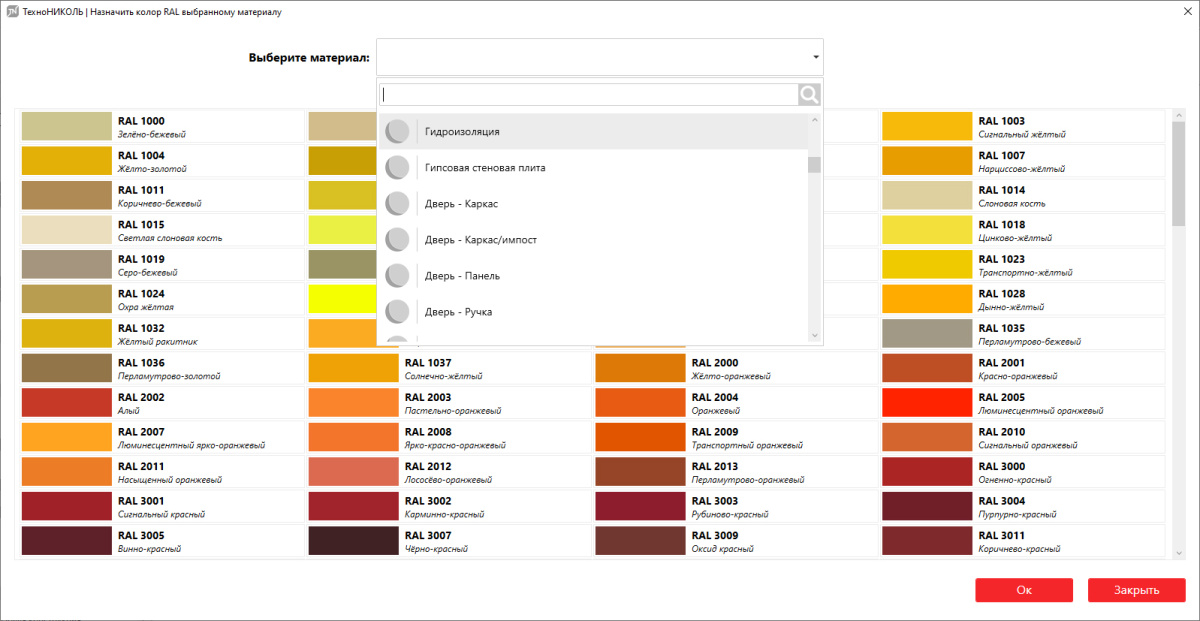Select the RAL 1003 Сигнальный жёлтый color
This screenshot has height=621, width=1200.
[x=926, y=127]
